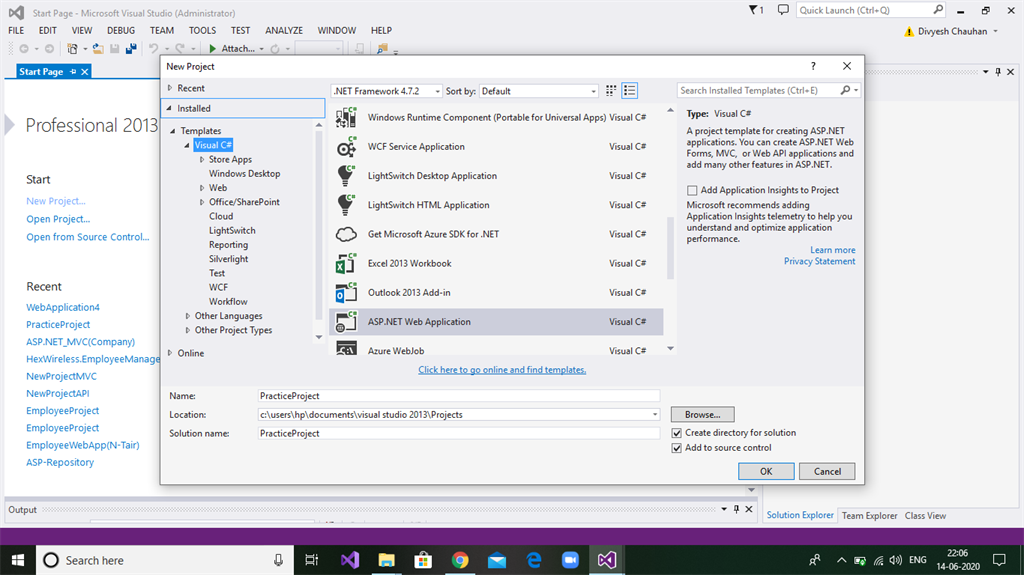The width and height of the screenshot is (1024, 575).
Task: Expand the Office/SharePoint node
Action: (202, 202)
